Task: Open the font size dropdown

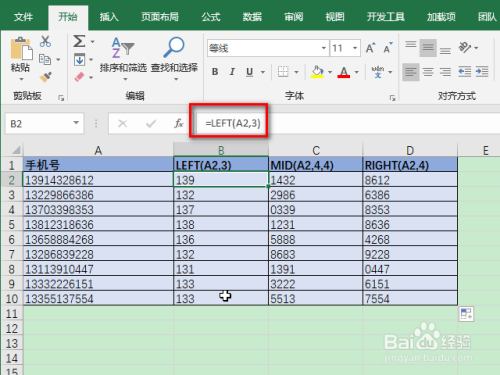Action: point(355,48)
